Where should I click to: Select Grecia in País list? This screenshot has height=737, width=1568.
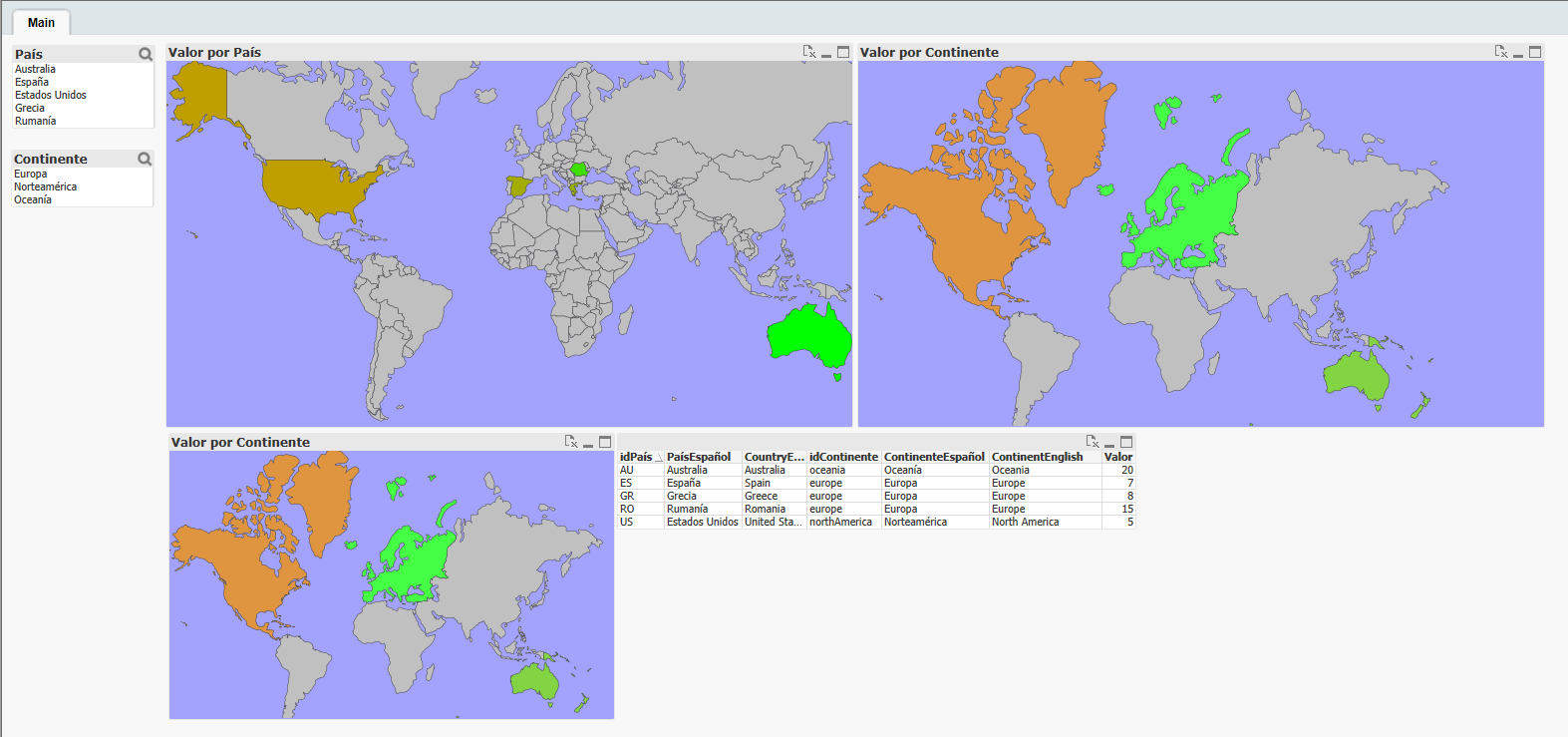[30, 108]
